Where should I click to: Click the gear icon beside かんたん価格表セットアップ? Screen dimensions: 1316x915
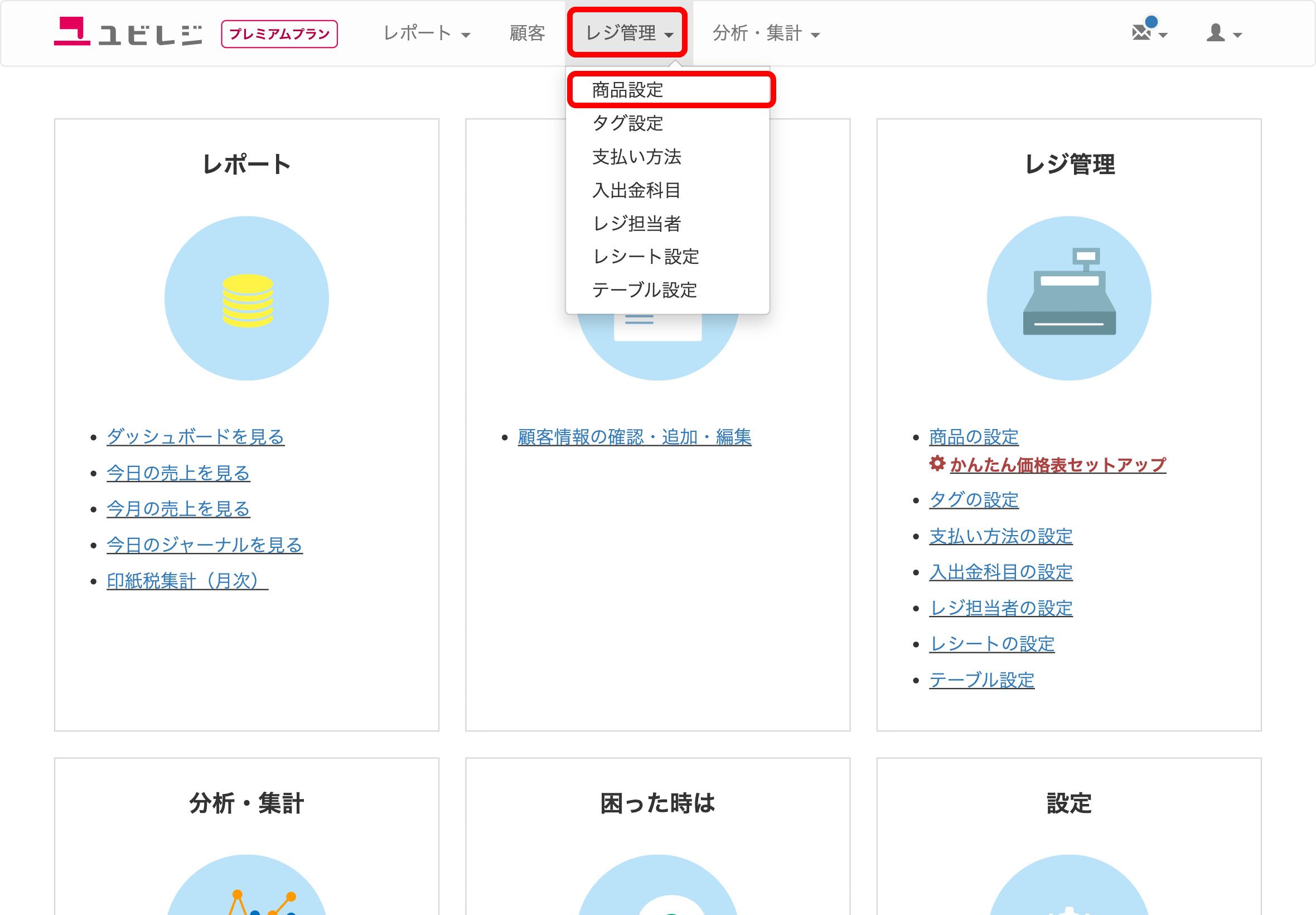(x=937, y=463)
